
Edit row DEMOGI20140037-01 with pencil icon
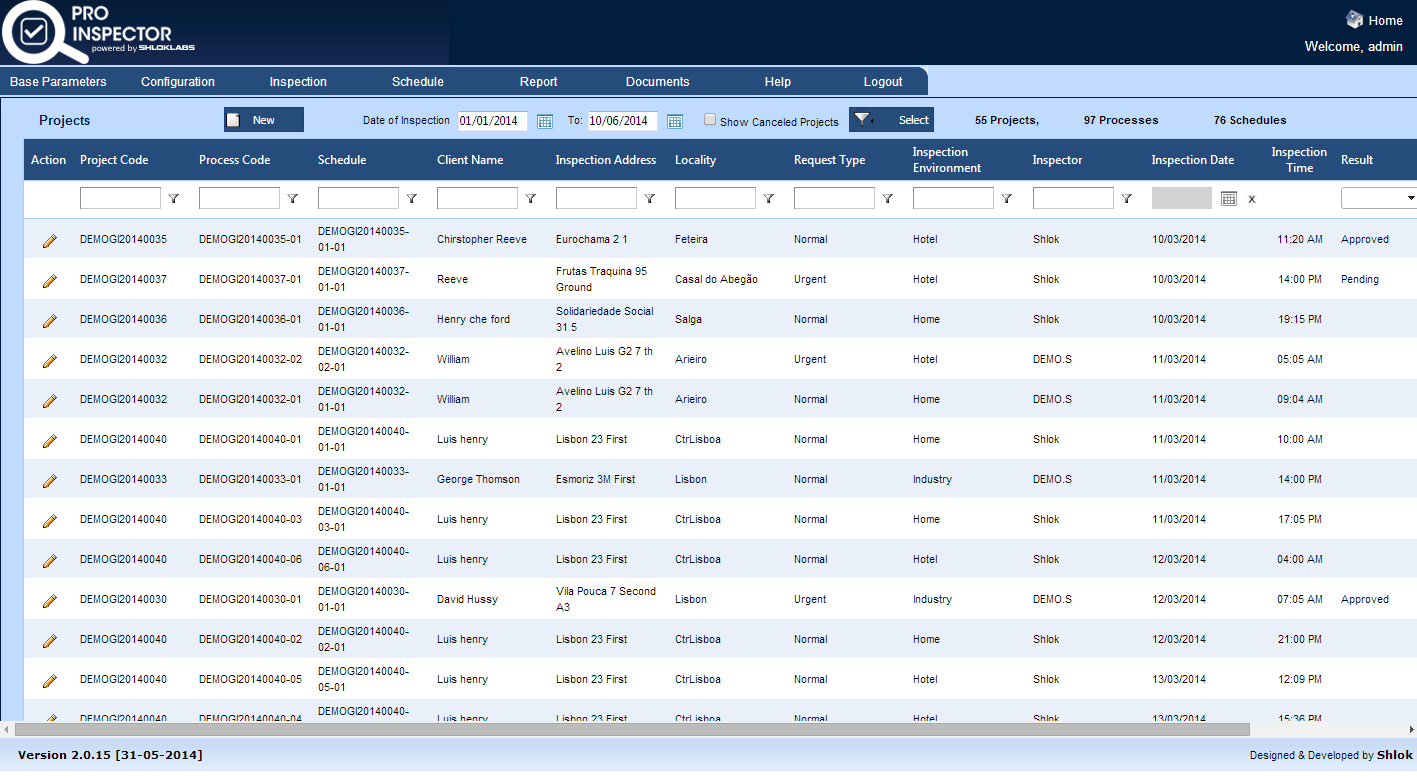49,281
